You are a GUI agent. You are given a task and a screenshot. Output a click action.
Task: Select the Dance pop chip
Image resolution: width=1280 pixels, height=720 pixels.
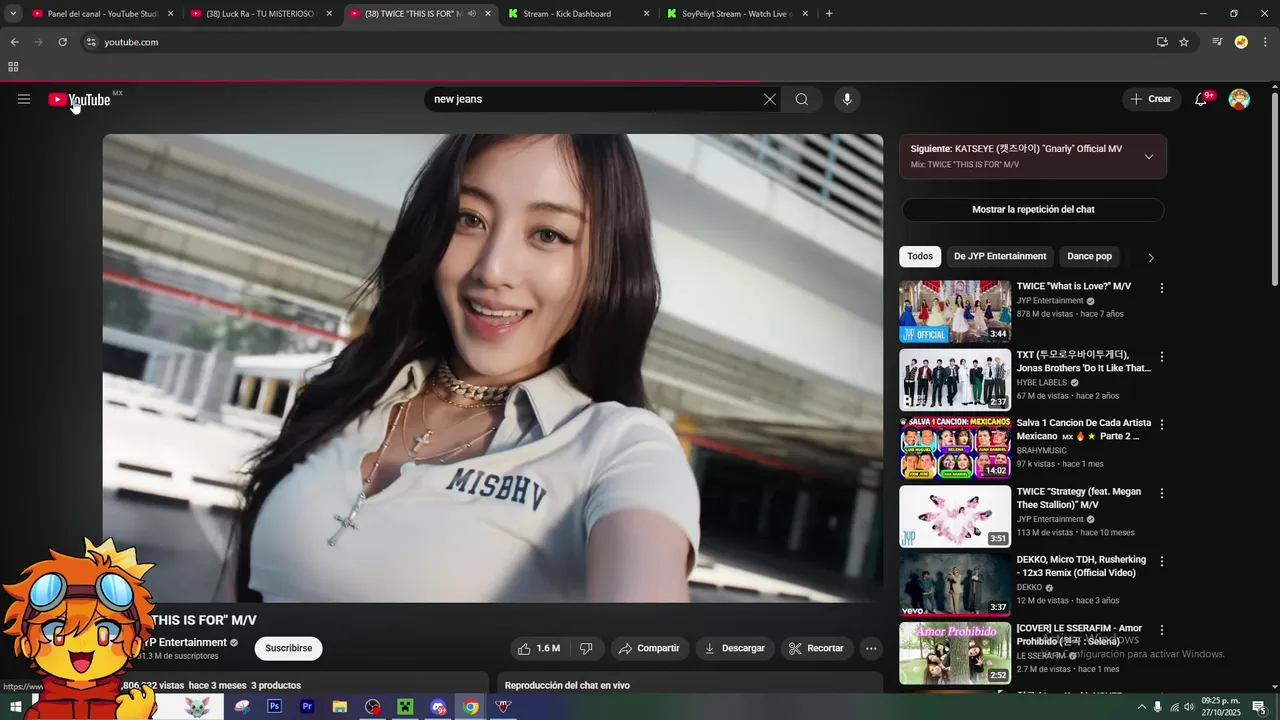click(1089, 256)
